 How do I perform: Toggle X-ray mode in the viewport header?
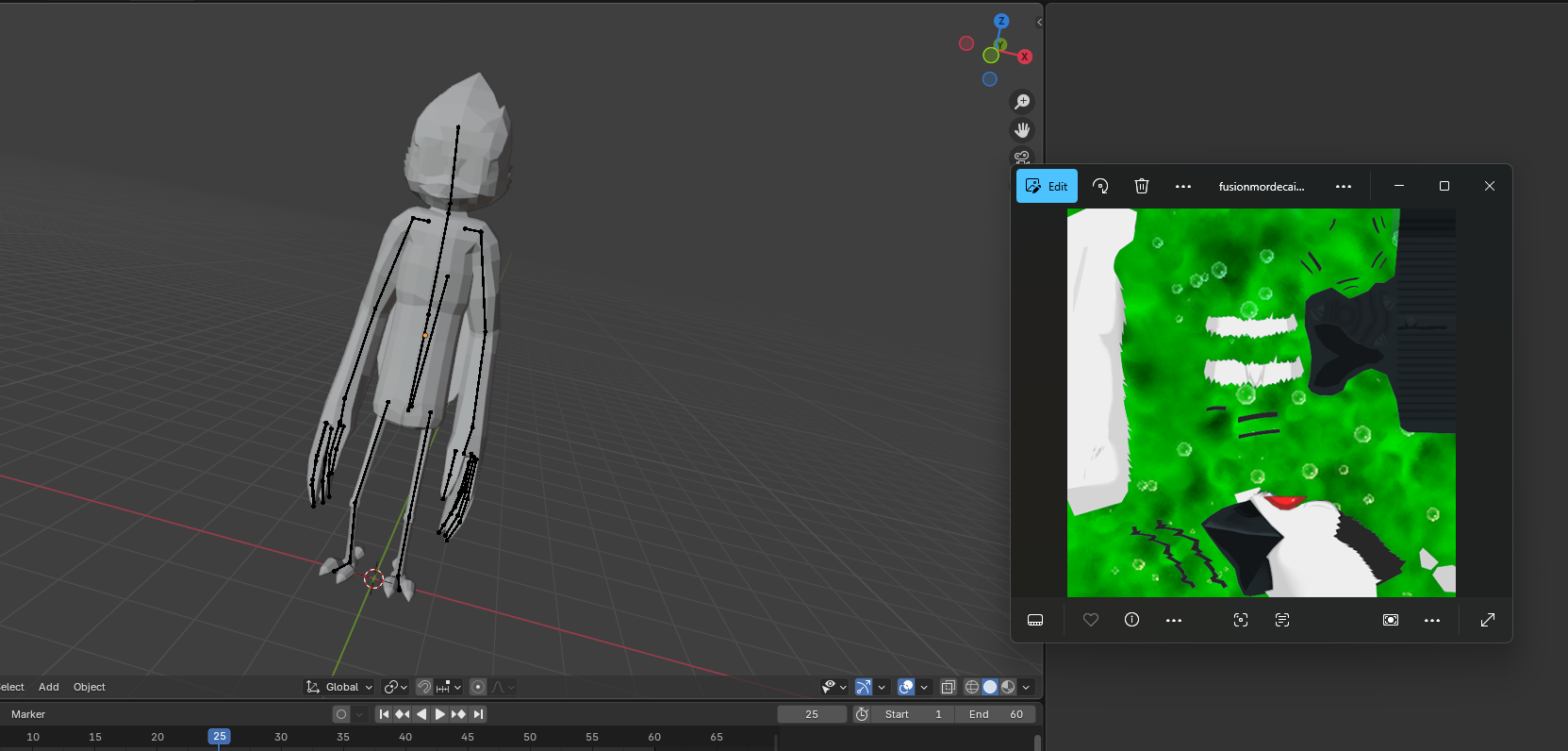[x=949, y=687]
